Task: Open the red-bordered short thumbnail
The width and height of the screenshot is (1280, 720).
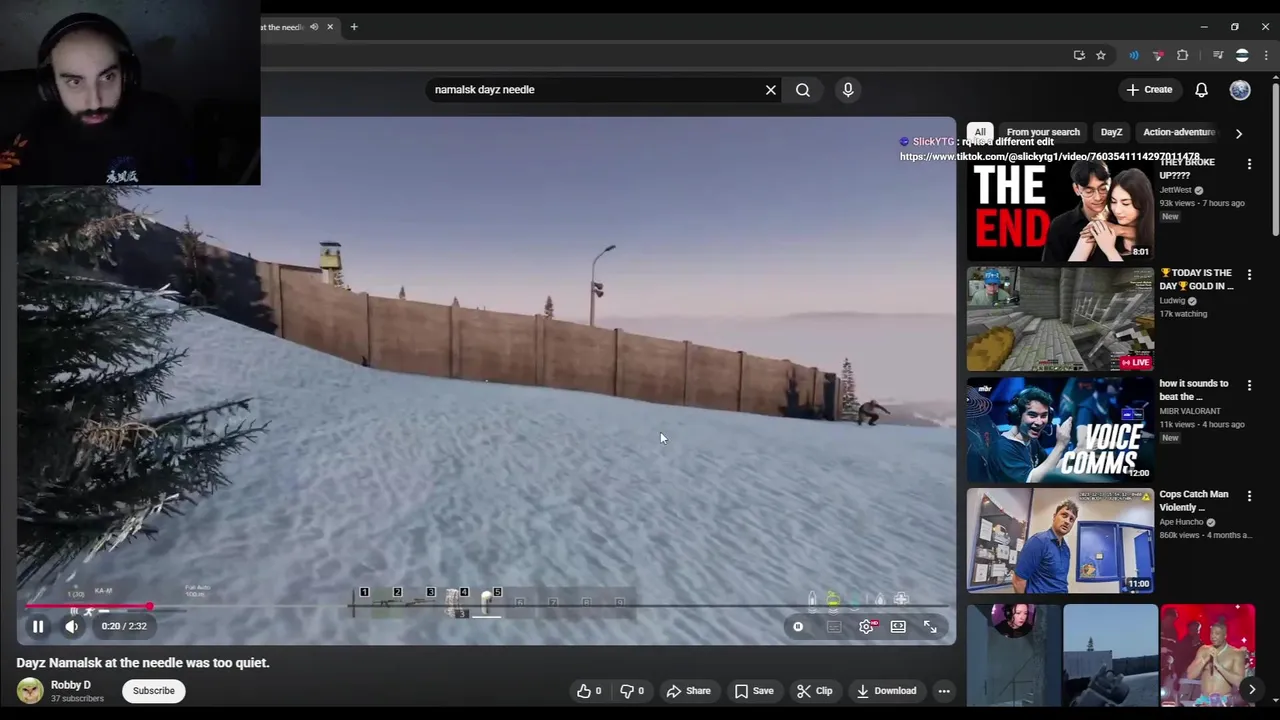Action: 1208,655
